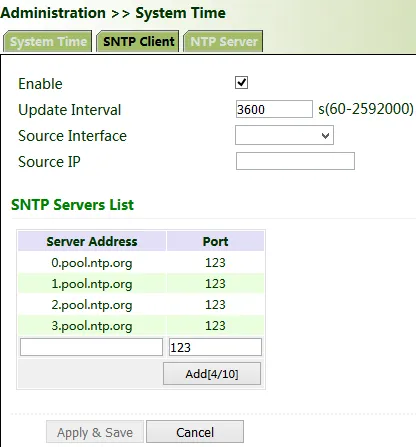Select the SNTP Client tab
Screen dimensions: 416x447
(138, 41)
